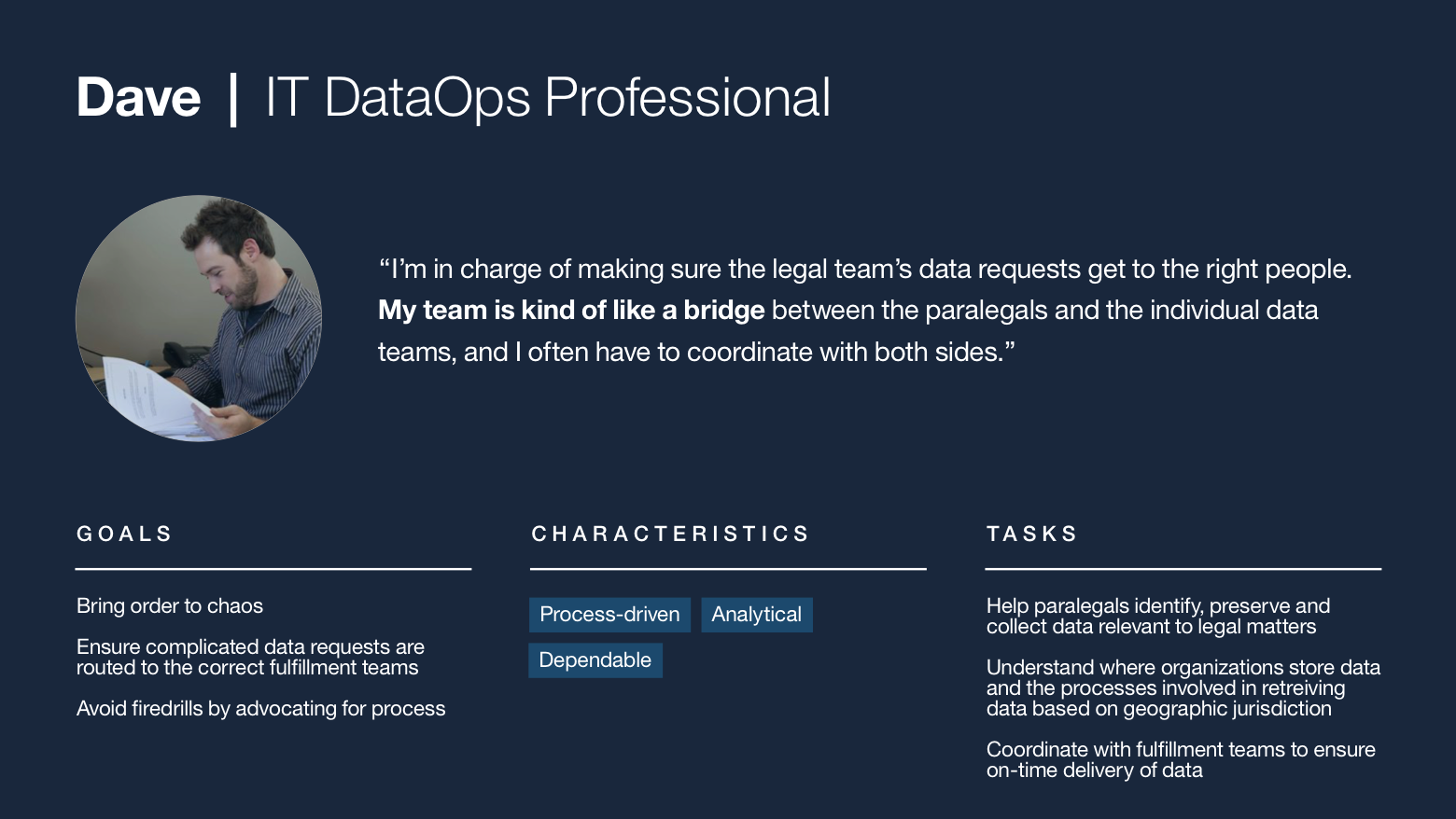Click the quote line ending "coordinate with both sides"

pyautogui.click(x=696, y=353)
